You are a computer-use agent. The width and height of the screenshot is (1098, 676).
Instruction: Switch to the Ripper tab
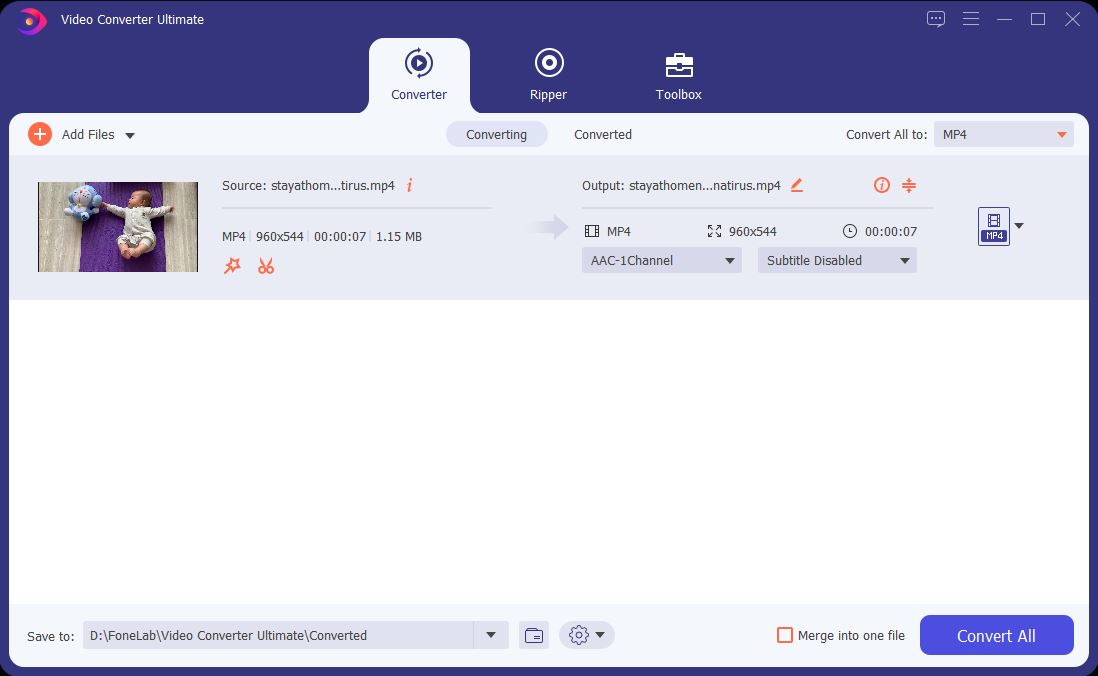(548, 75)
